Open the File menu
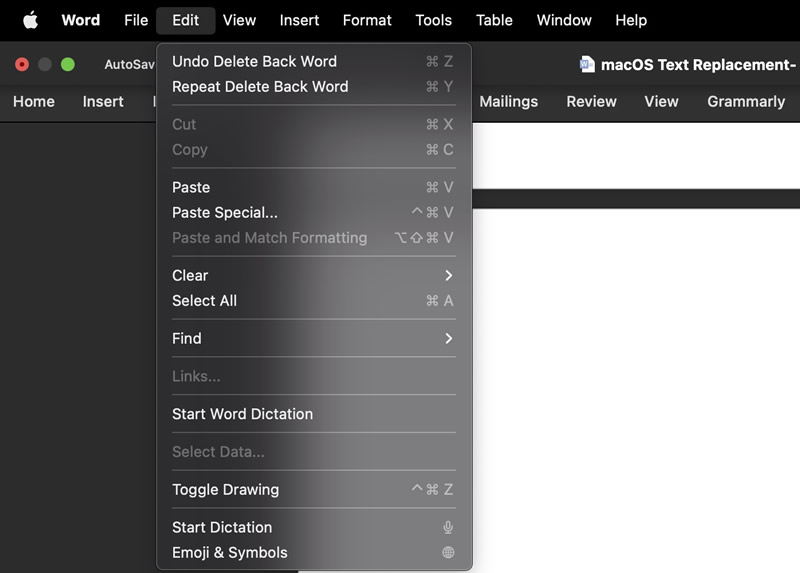Image resolution: width=800 pixels, height=573 pixels. coord(136,20)
